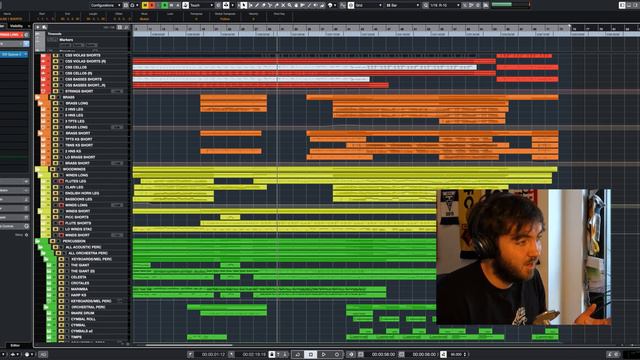The width and height of the screenshot is (640, 360).
Task: Open the 1/16 quantize preset dropdown
Action: [x=445, y=5]
